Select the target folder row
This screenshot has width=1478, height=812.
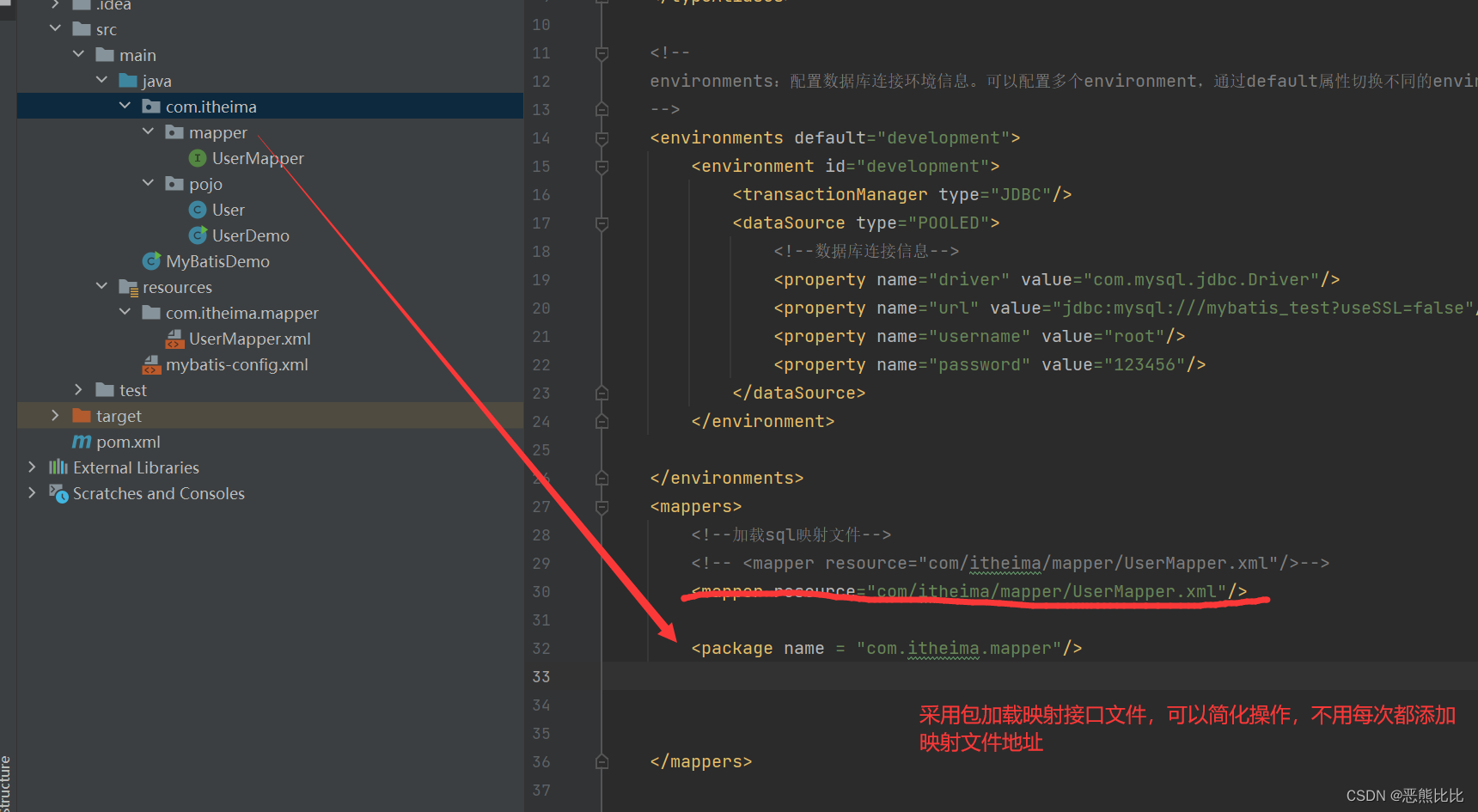click(x=270, y=416)
